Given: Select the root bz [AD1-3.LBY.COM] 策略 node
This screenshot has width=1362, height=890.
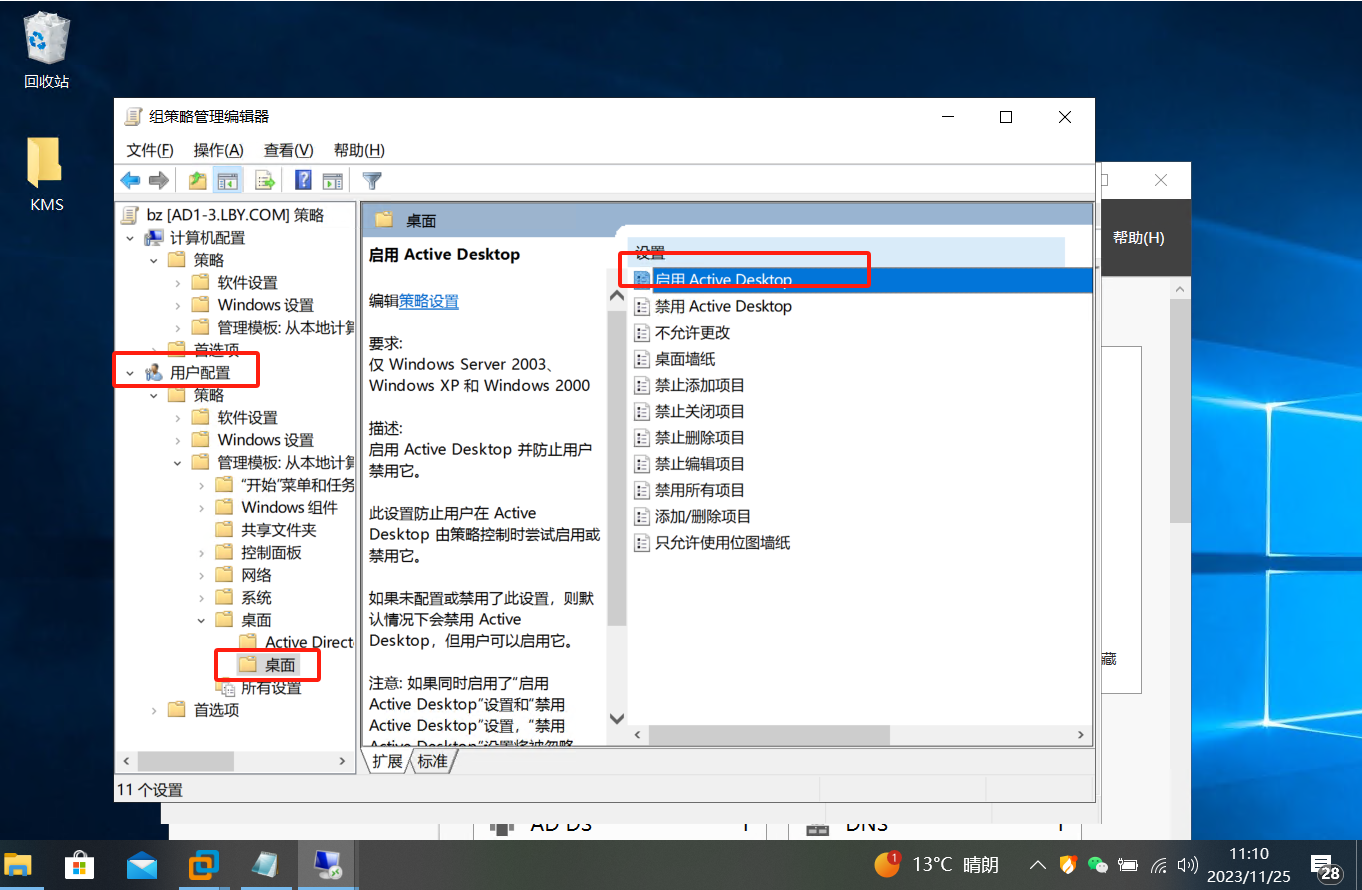Looking at the screenshot, I should (222, 215).
